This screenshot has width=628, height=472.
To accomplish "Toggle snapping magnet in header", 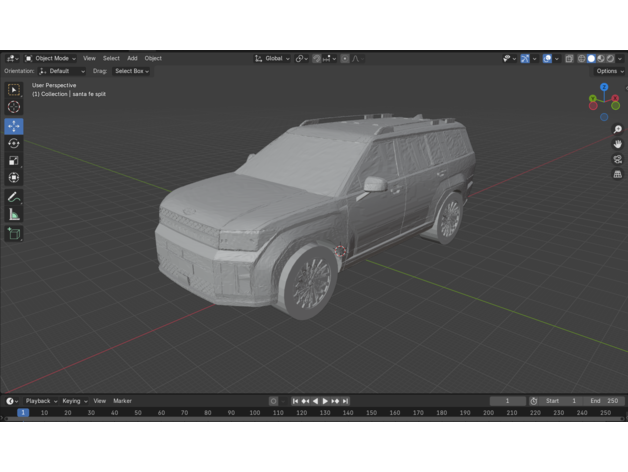I will click(x=317, y=59).
